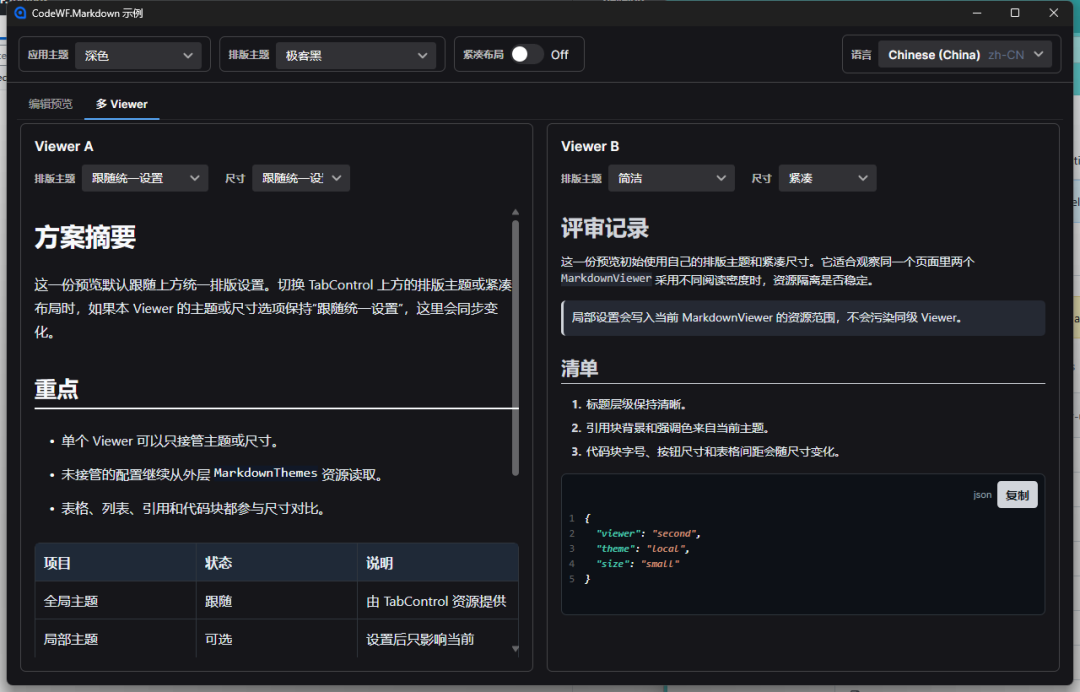Image resolution: width=1080 pixels, height=692 pixels.
Task: Toggle the 紧凑布局 switch
Action: 527,54
